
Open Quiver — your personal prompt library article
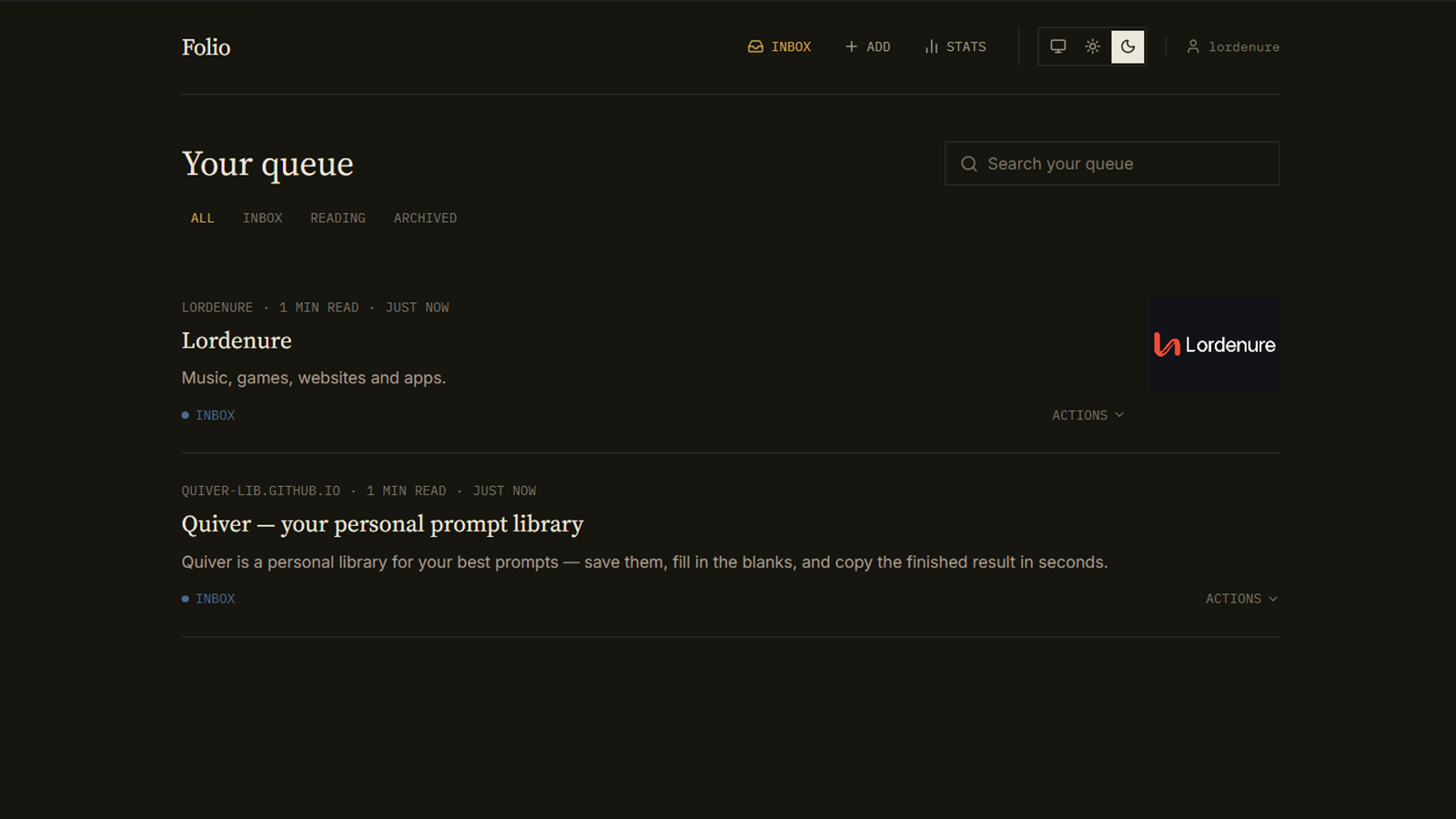click(382, 524)
